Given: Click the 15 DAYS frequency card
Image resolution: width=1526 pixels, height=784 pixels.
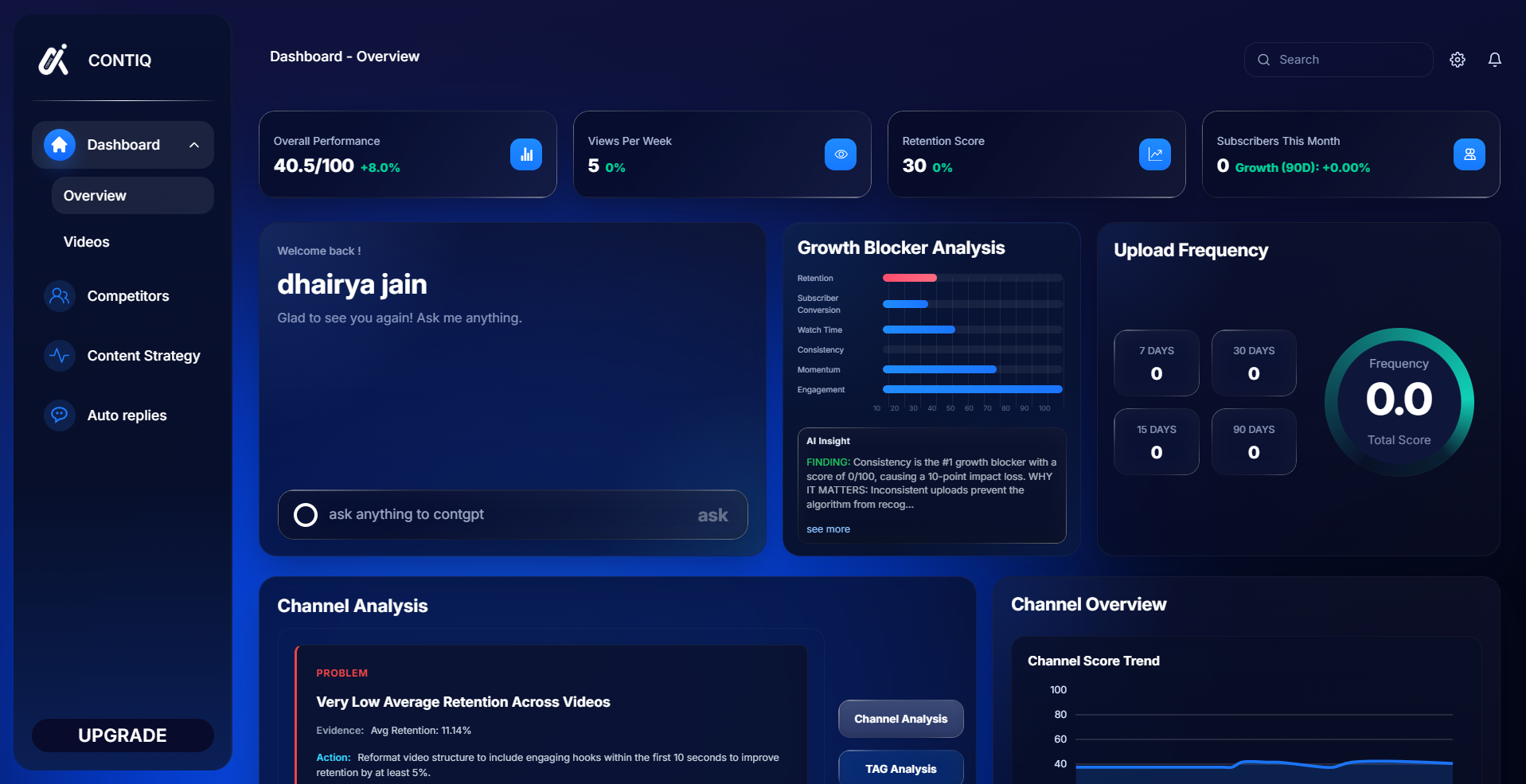Looking at the screenshot, I should (x=1157, y=442).
